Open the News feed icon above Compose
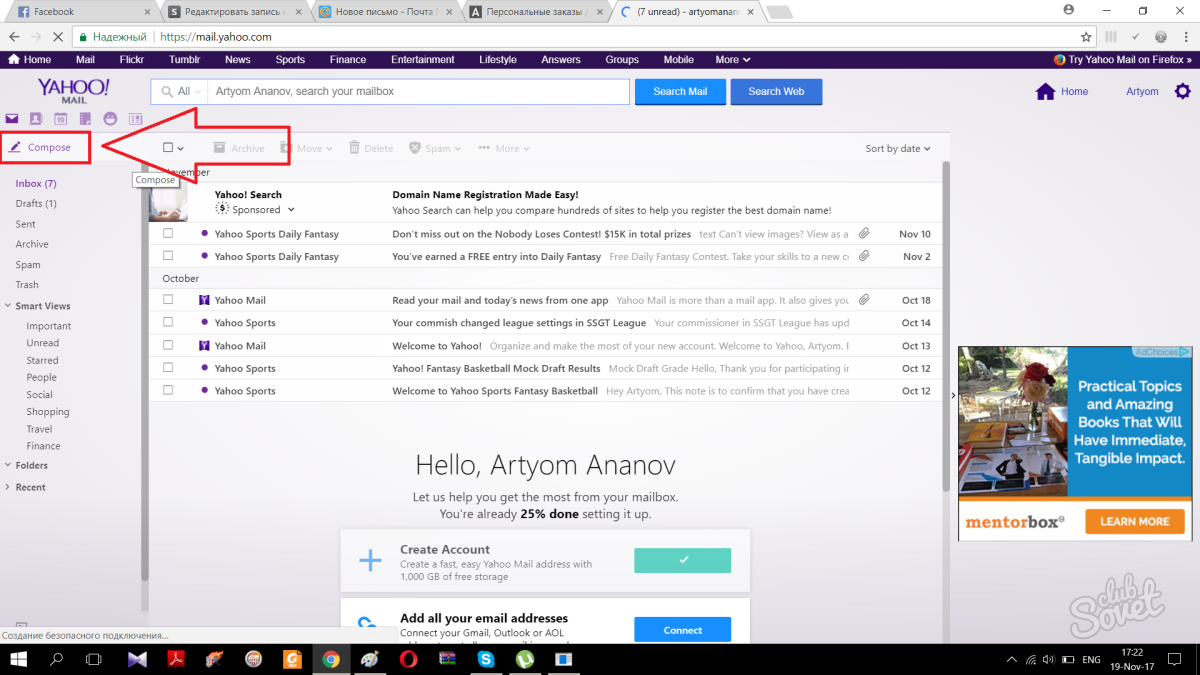This screenshot has height=675, width=1200. pos(135,120)
